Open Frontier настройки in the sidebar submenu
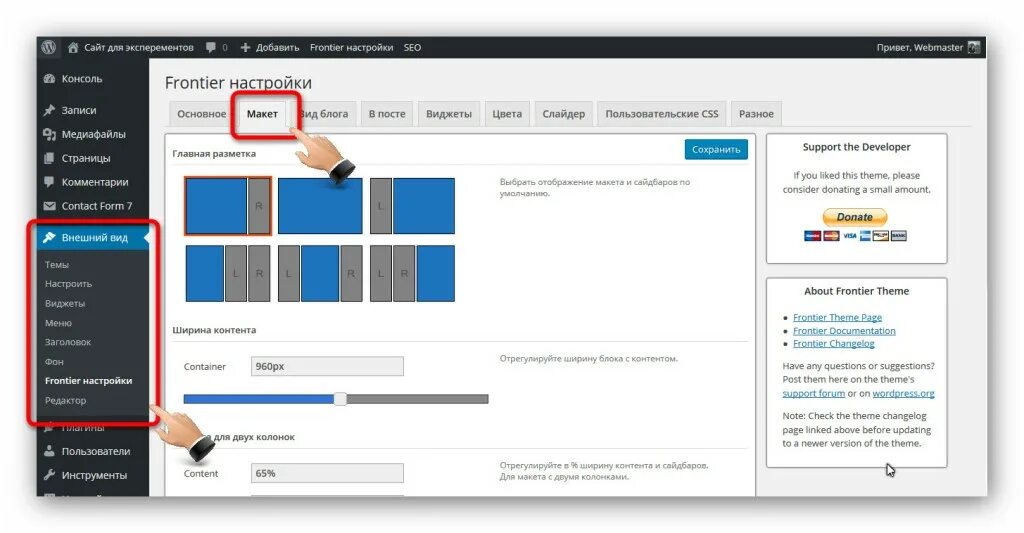1024x533 pixels. (x=88, y=380)
